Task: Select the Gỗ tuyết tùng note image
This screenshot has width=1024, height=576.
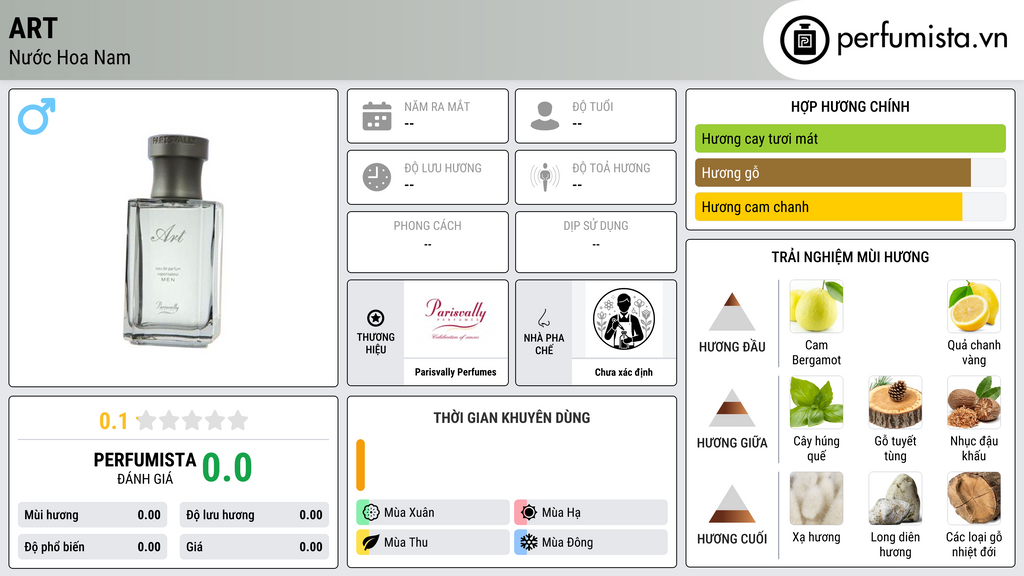Action: coord(895,402)
